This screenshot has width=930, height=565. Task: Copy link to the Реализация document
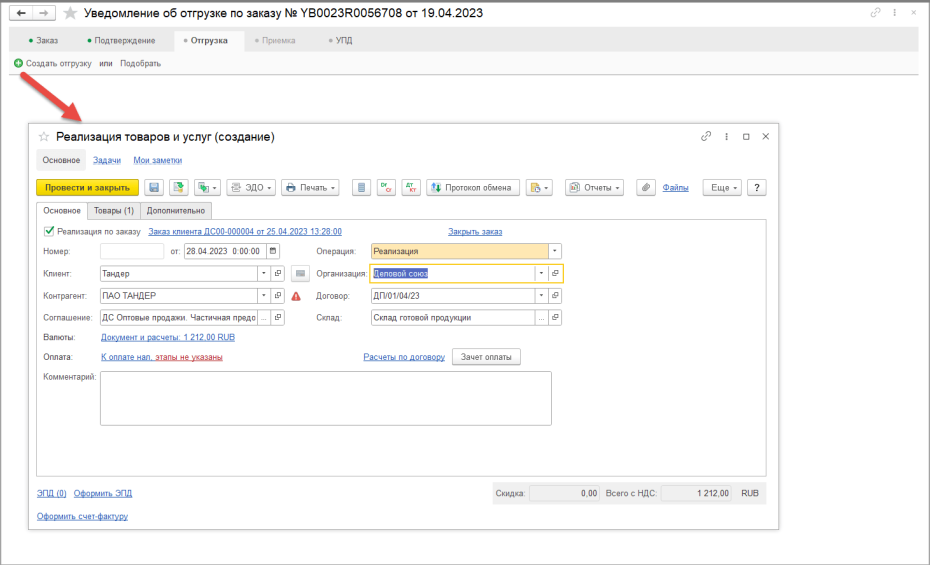coord(706,136)
